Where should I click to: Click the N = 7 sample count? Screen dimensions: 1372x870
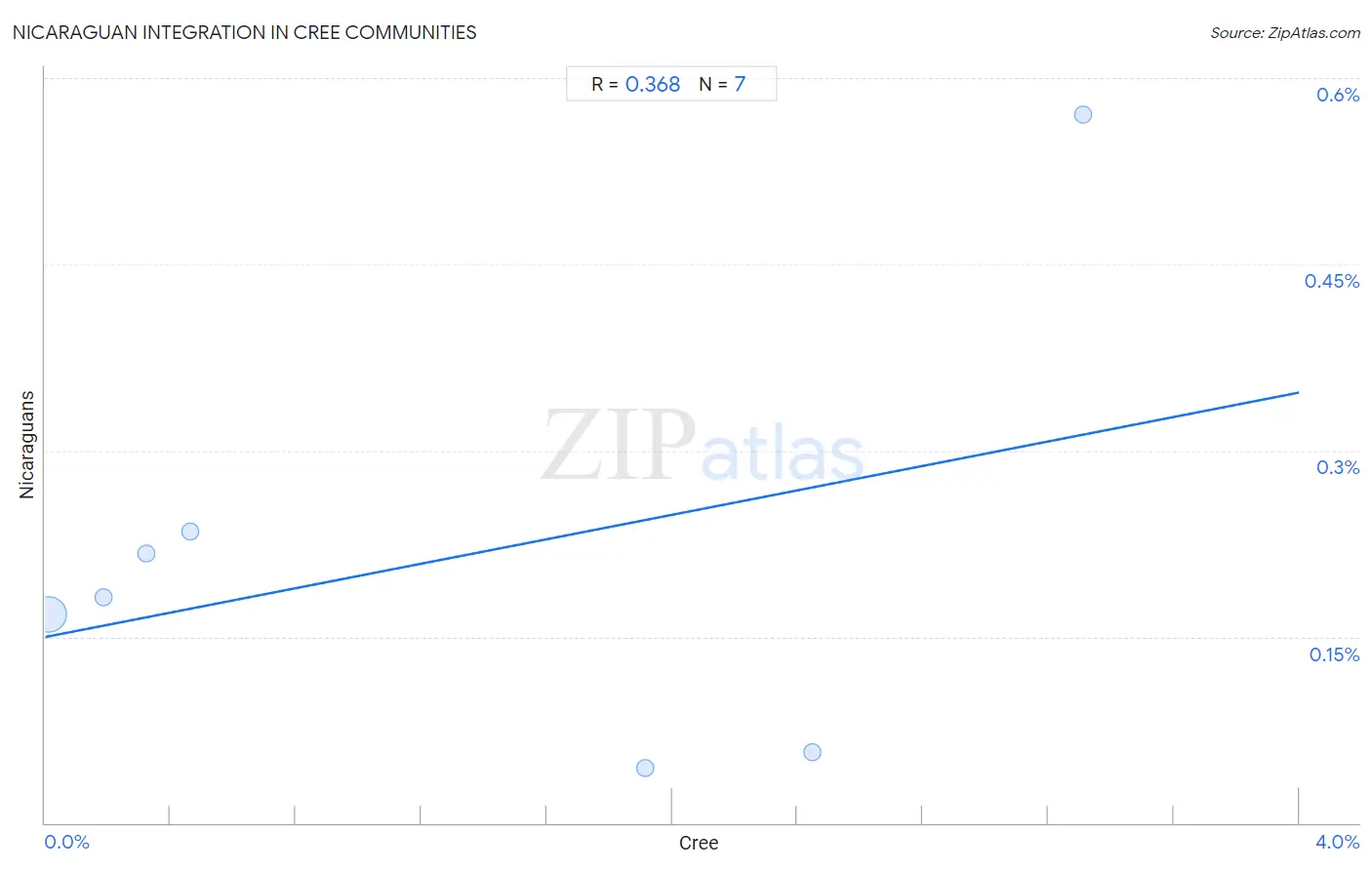722,85
